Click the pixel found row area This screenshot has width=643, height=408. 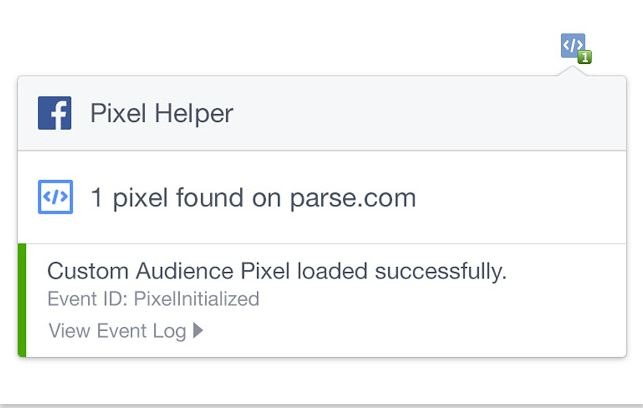322,197
